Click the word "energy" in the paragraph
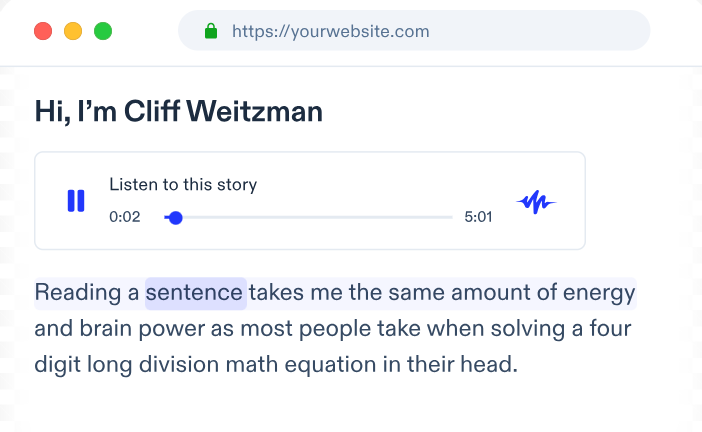 (x=601, y=293)
